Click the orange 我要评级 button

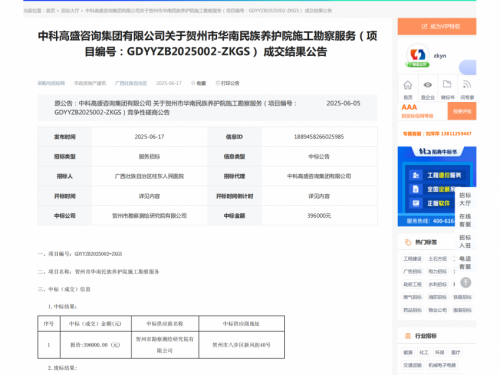(x=462, y=111)
